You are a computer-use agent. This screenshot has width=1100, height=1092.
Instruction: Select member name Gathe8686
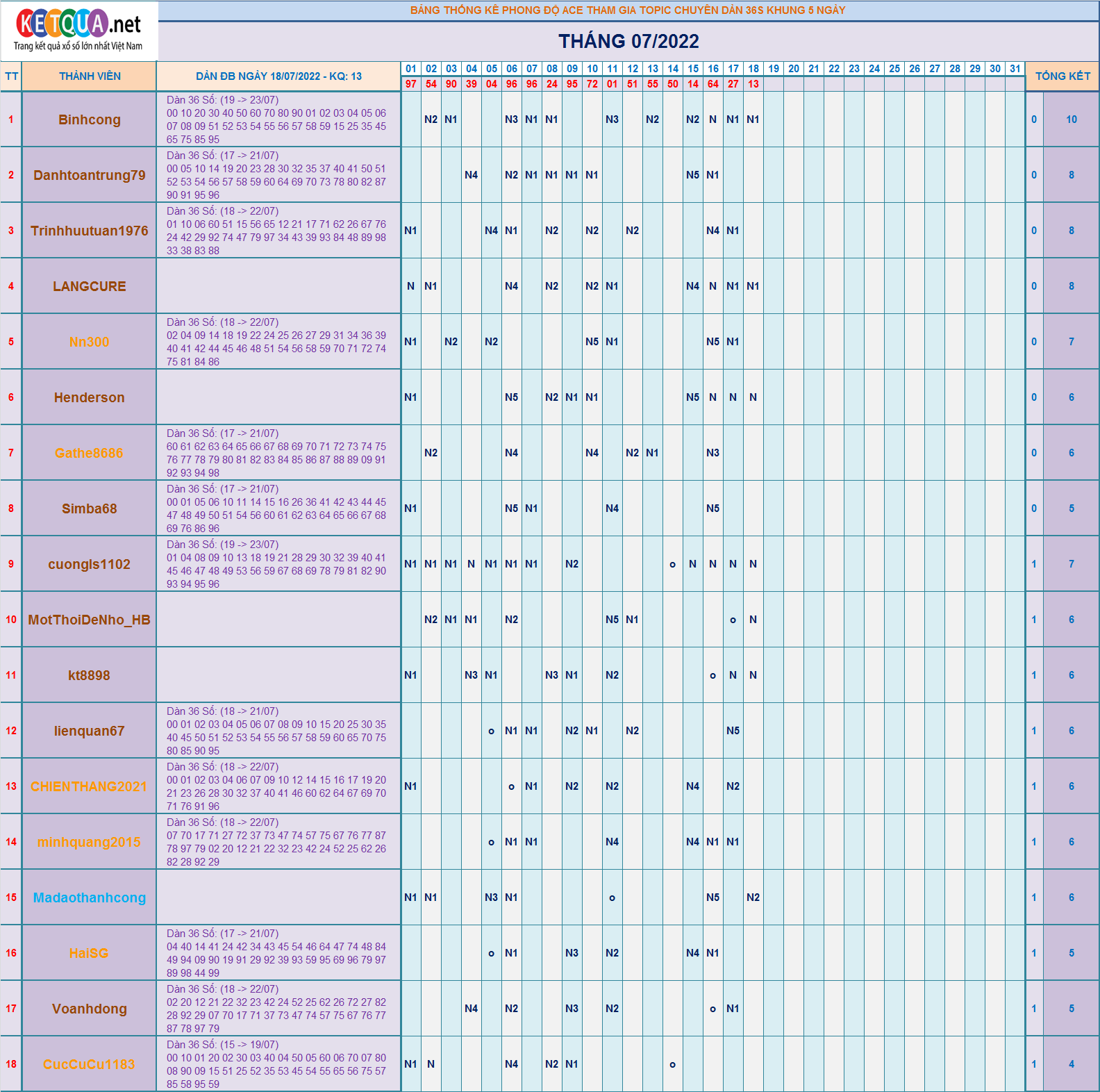click(90, 453)
